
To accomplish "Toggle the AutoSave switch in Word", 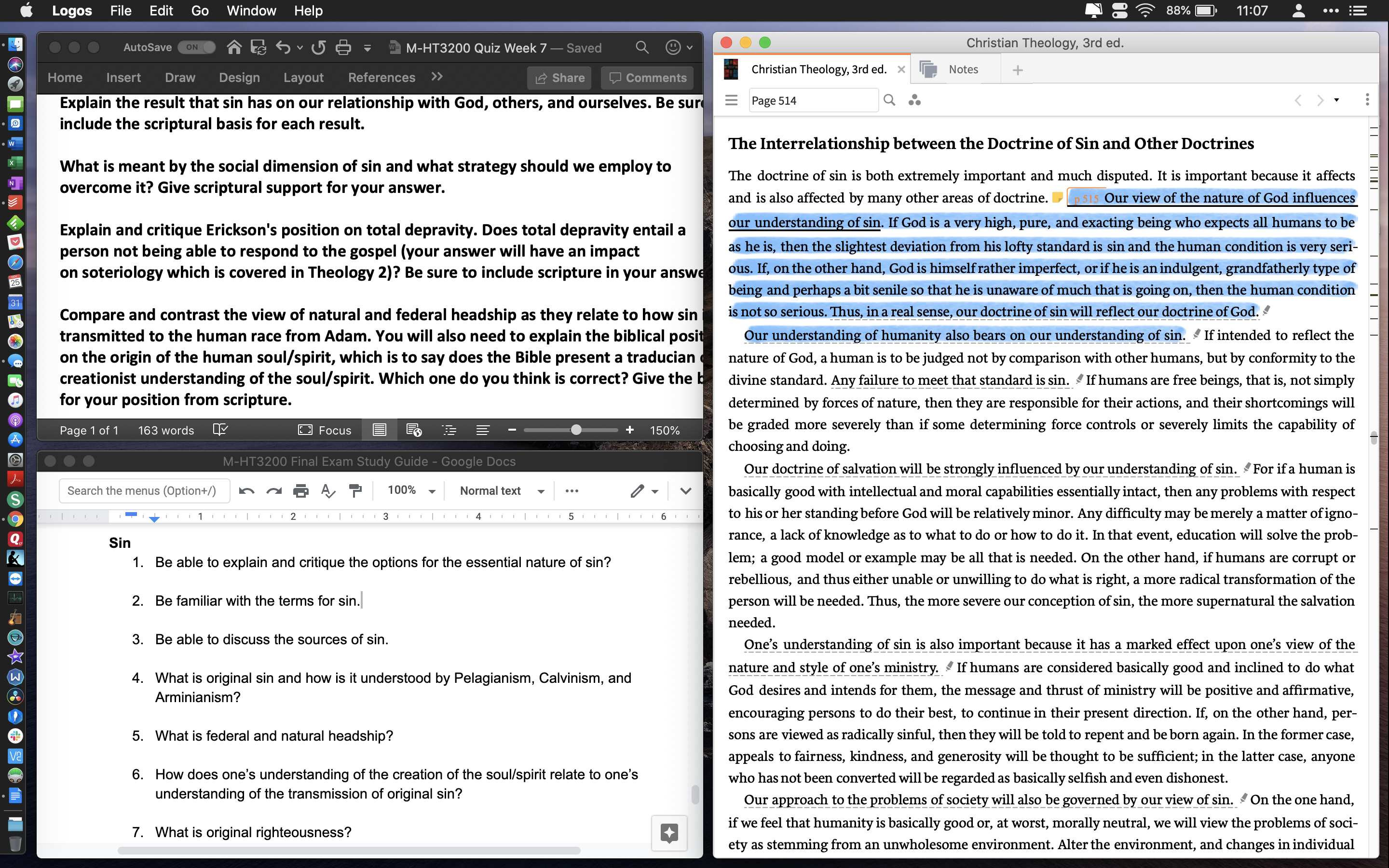I will click(196, 48).
